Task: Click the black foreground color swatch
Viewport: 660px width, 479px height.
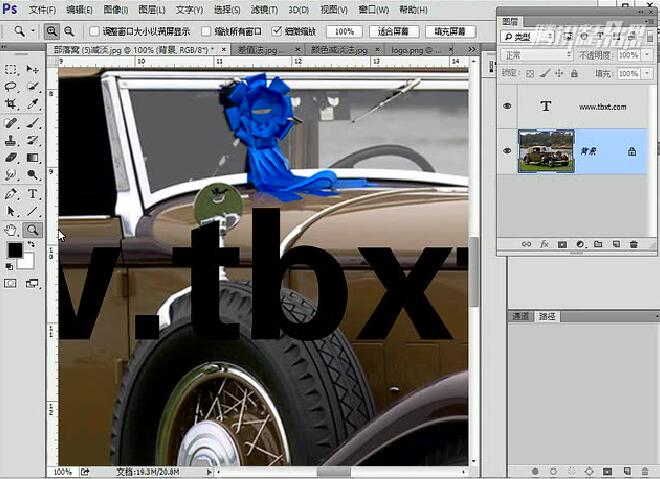Action: pyautogui.click(x=16, y=250)
